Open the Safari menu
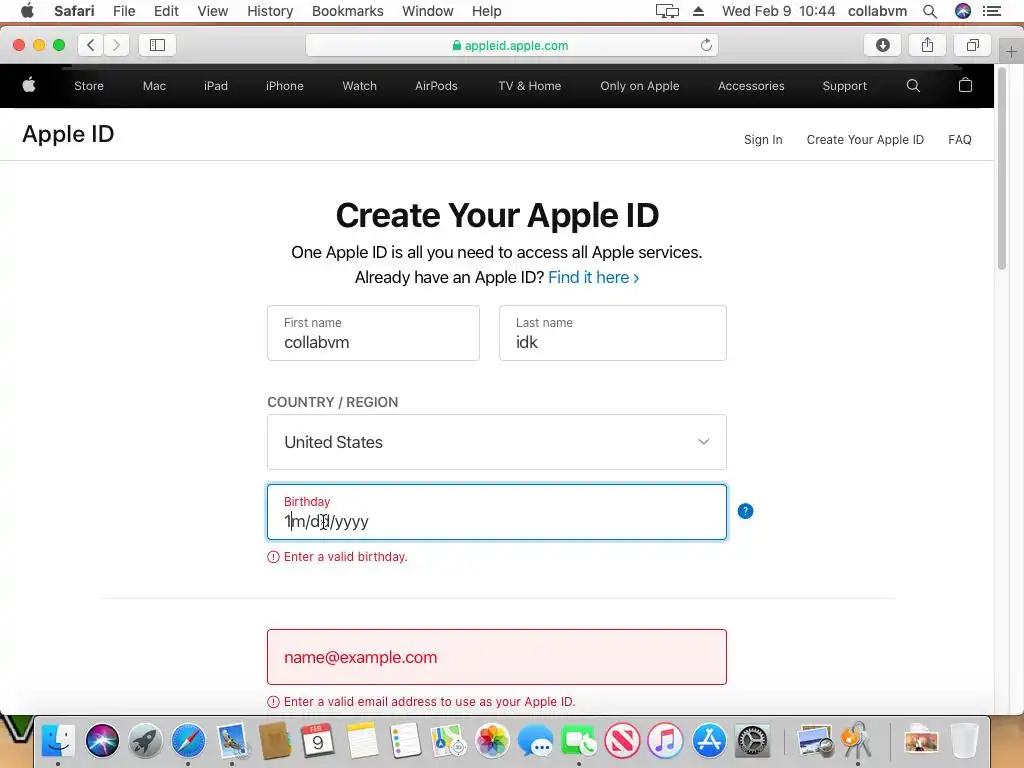The width and height of the screenshot is (1024, 768). [74, 11]
